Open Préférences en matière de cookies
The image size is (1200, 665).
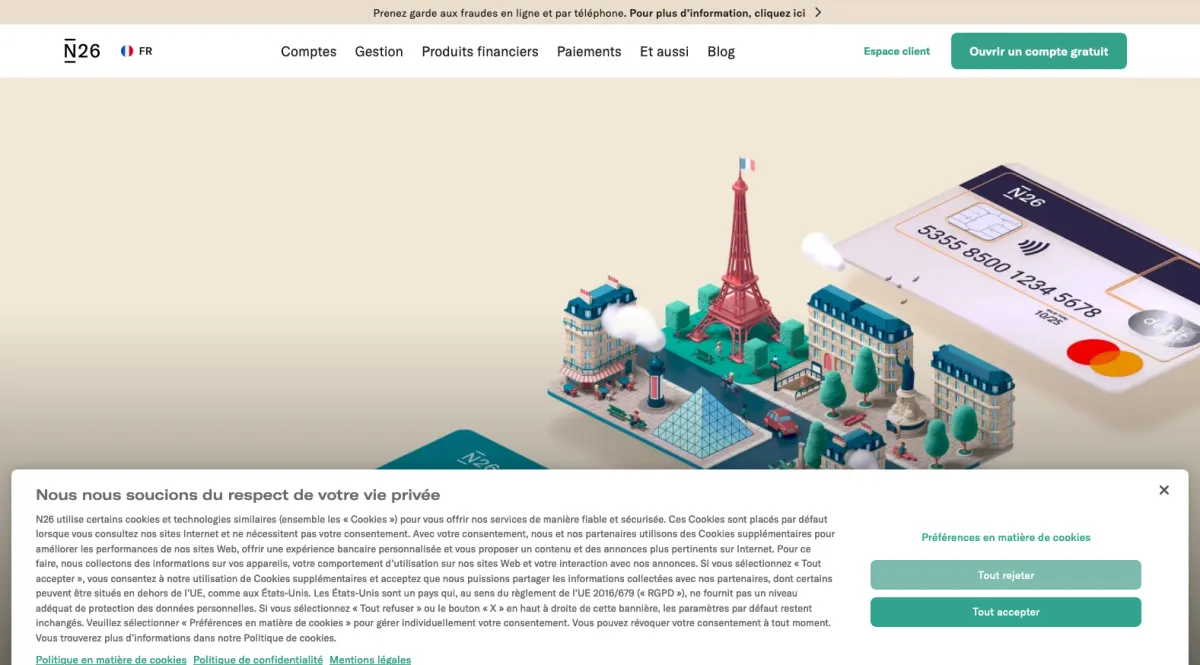click(1006, 537)
